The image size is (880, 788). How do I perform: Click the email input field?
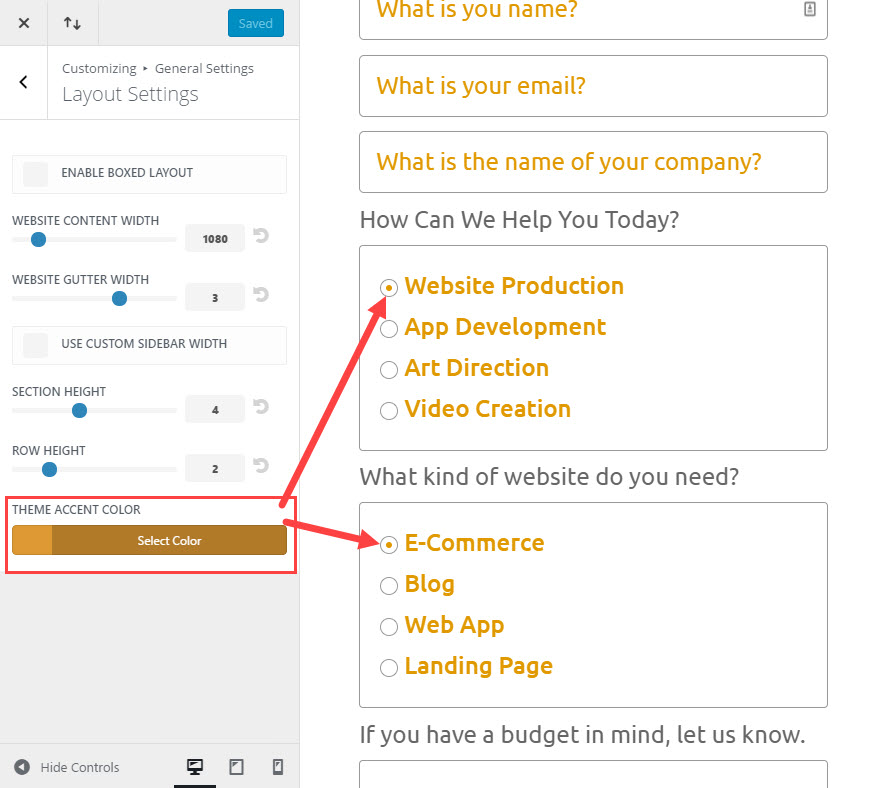[x=593, y=86]
